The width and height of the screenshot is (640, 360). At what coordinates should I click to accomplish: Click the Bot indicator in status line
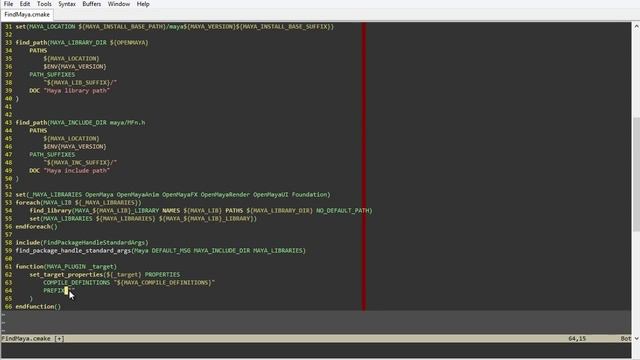pyautogui.click(x=626, y=338)
